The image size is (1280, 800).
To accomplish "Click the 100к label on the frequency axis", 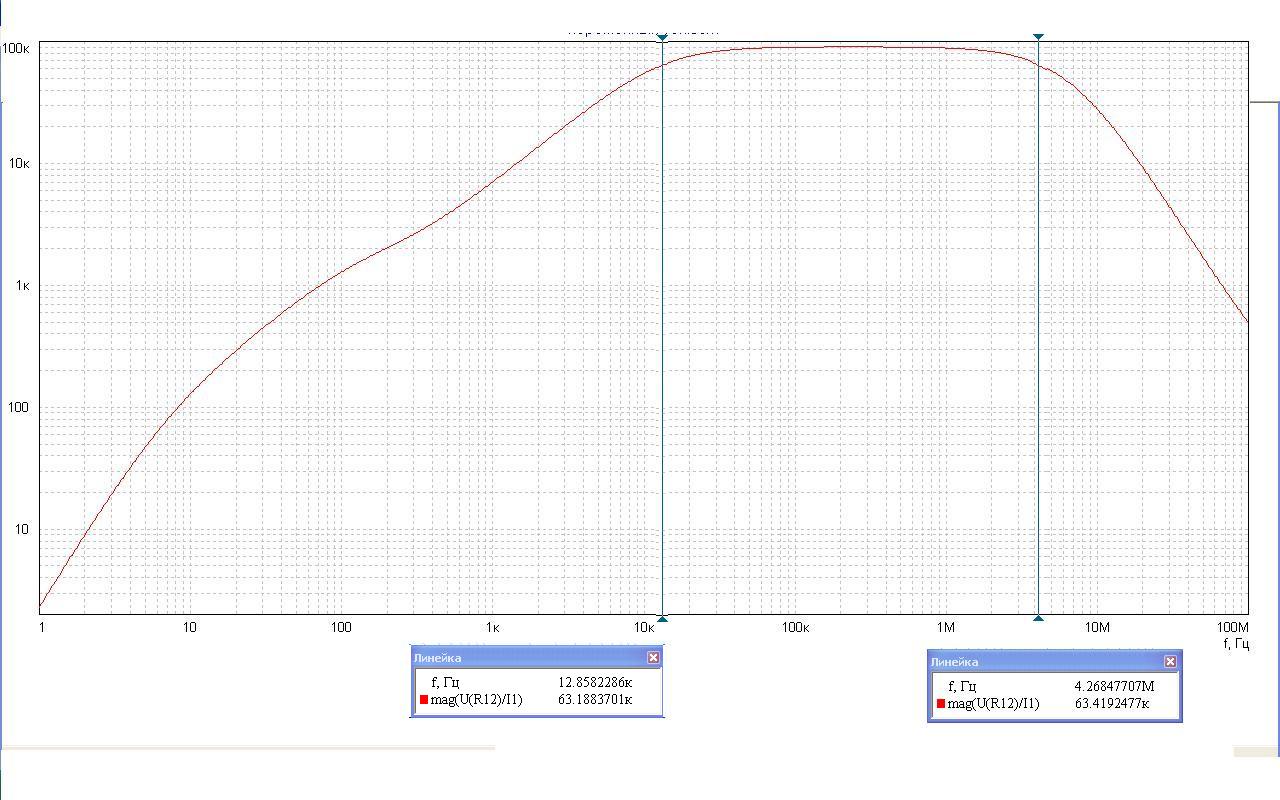I will coord(795,628).
